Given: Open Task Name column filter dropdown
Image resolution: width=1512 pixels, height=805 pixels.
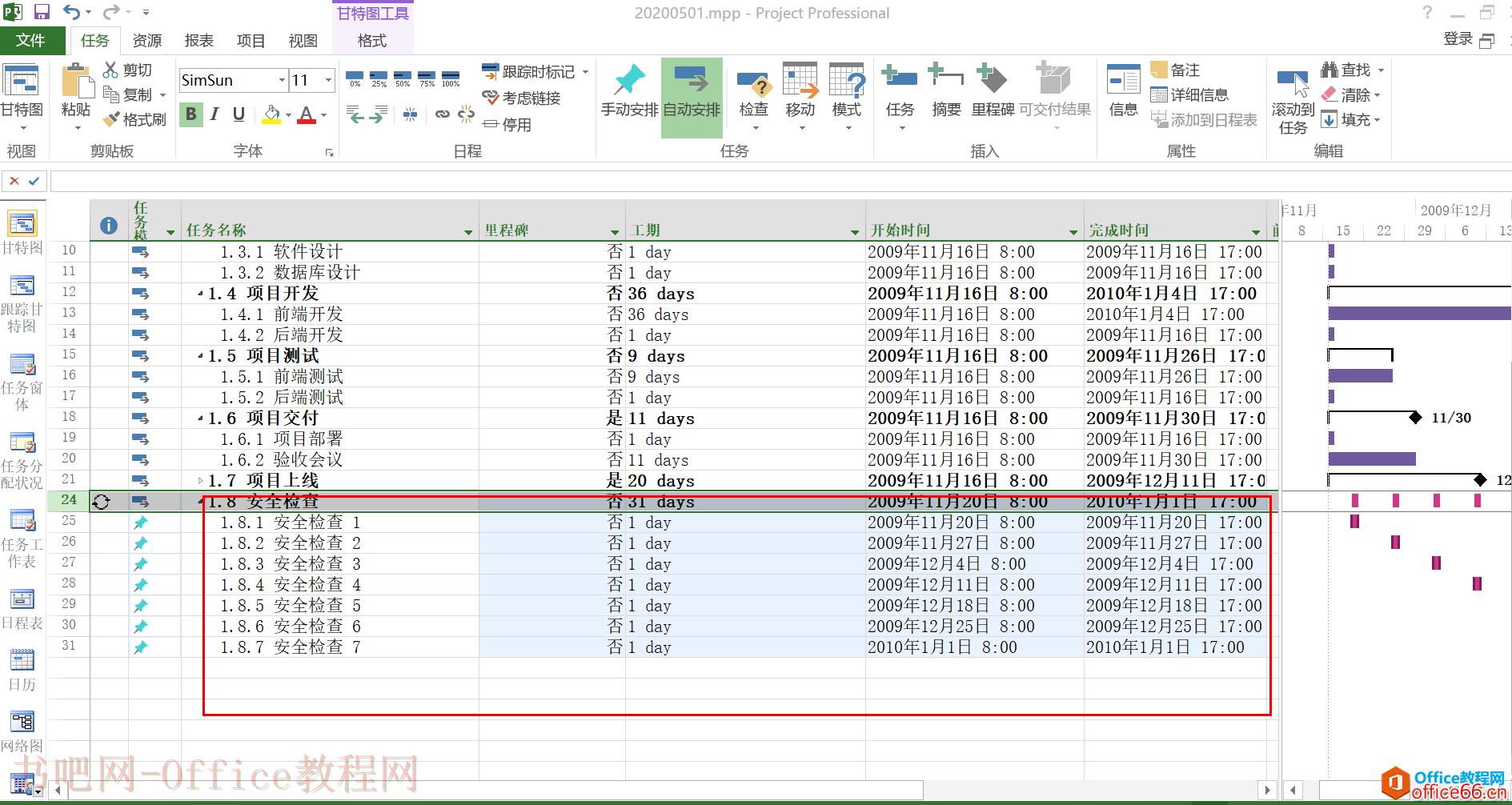Looking at the screenshot, I should (468, 232).
